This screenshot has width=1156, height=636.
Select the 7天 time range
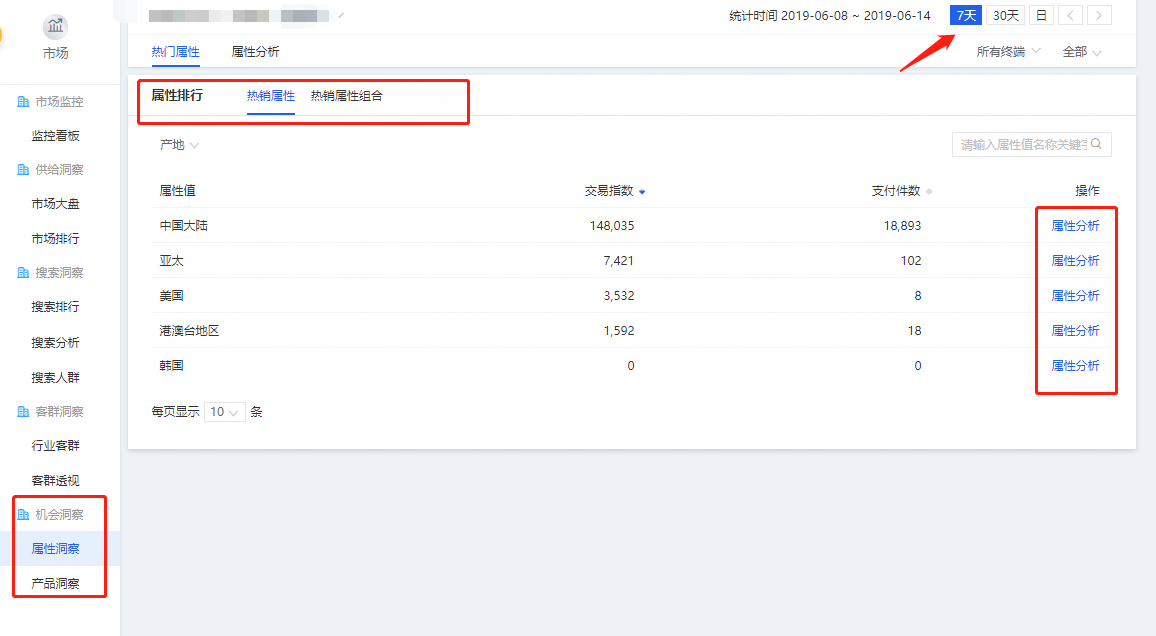965,15
